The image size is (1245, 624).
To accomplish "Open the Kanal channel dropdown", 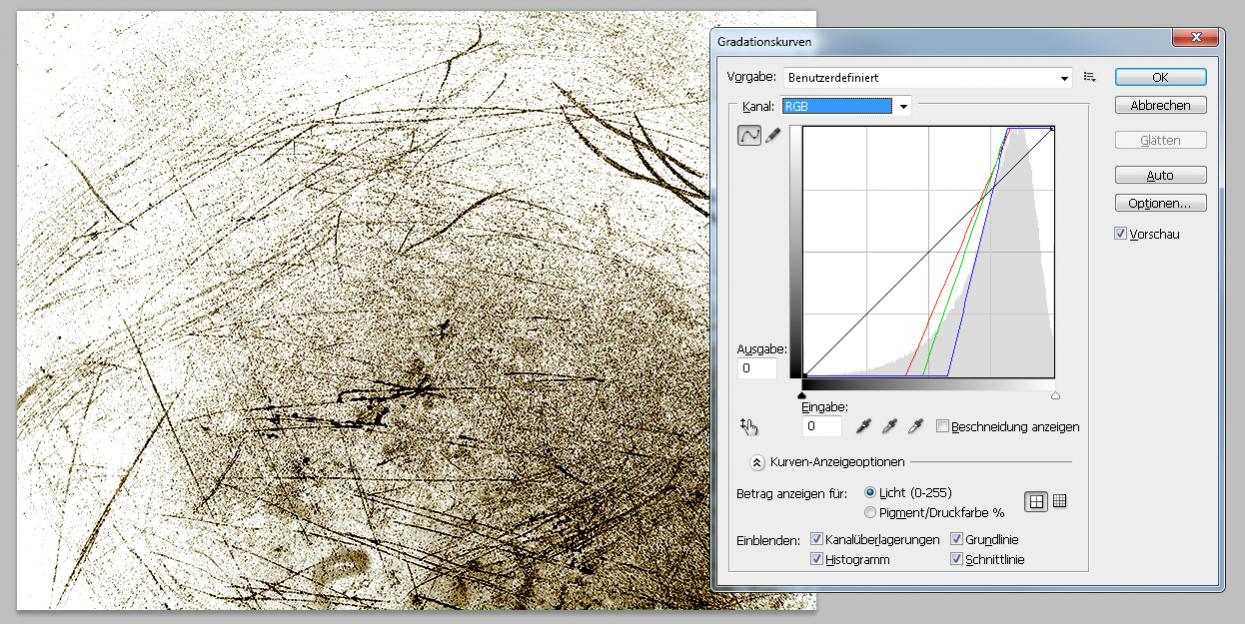I will (x=847, y=105).
